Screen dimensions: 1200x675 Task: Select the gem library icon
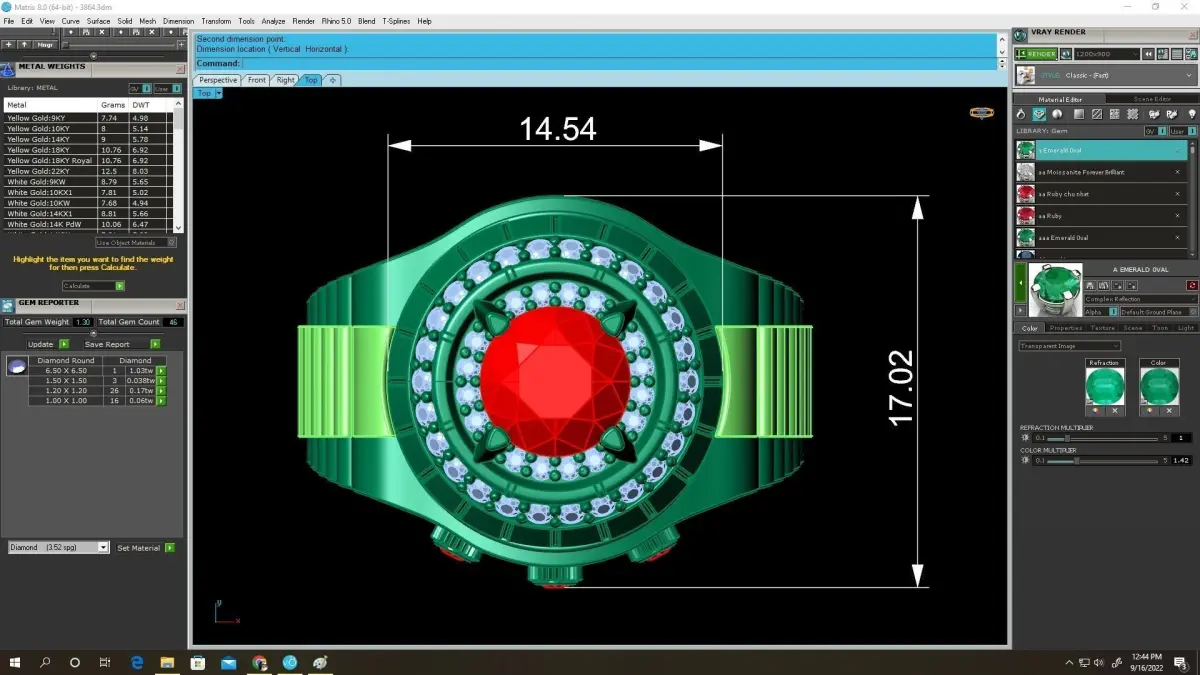(x=1039, y=114)
